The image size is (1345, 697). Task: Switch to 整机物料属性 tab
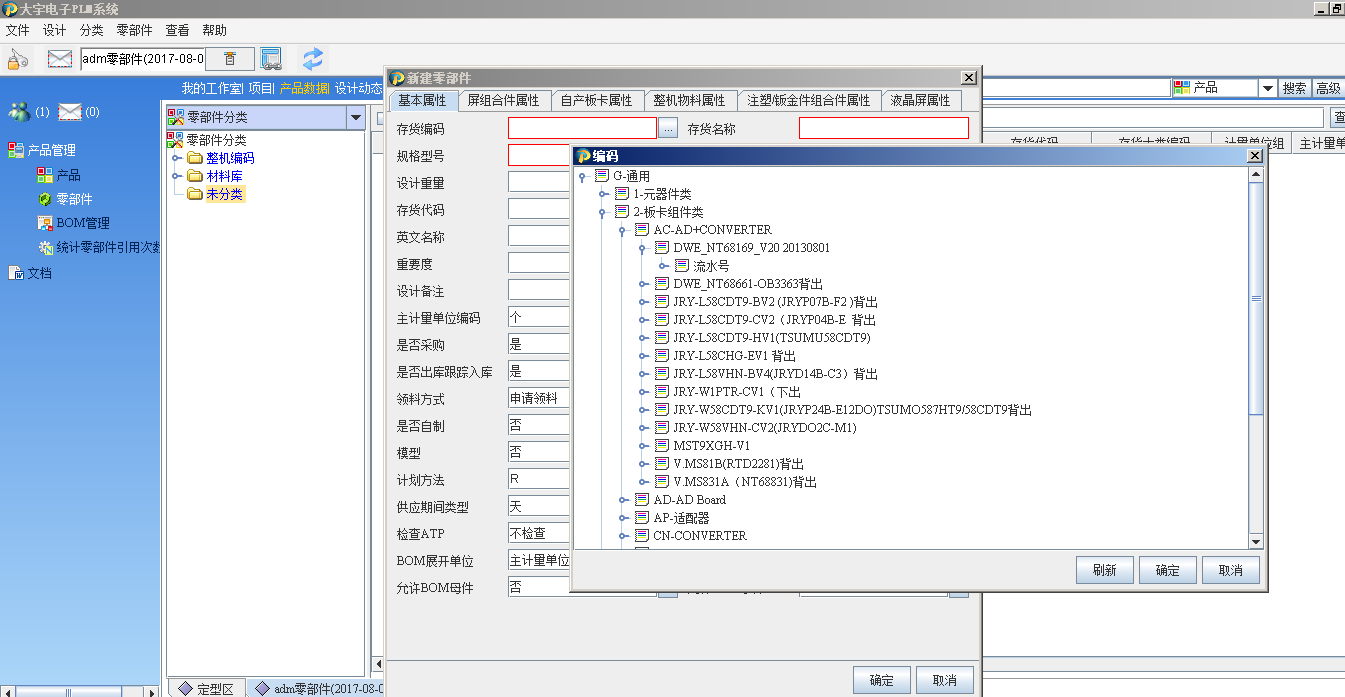click(x=689, y=100)
